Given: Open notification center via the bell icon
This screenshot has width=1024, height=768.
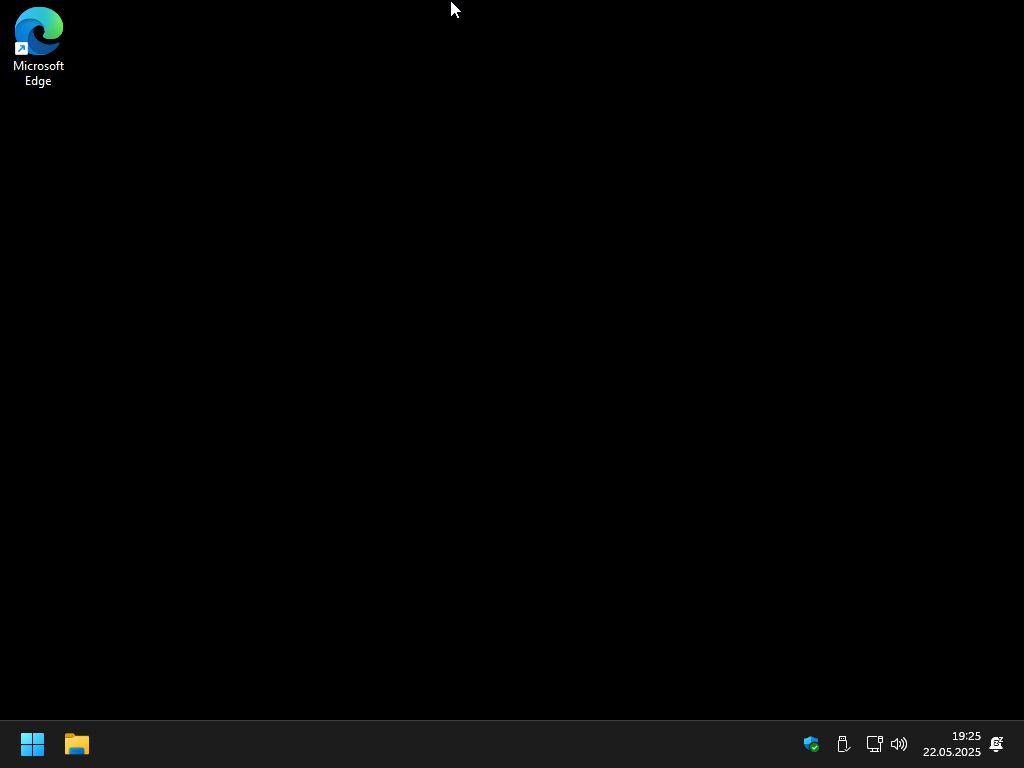Looking at the screenshot, I should (996, 744).
